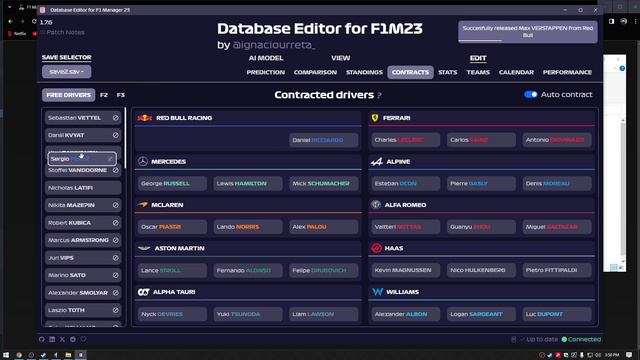Image resolution: width=640 pixels, height=360 pixels.
Task: Click the edit icon on Nikita Mazepin row
Action: tap(116, 205)
